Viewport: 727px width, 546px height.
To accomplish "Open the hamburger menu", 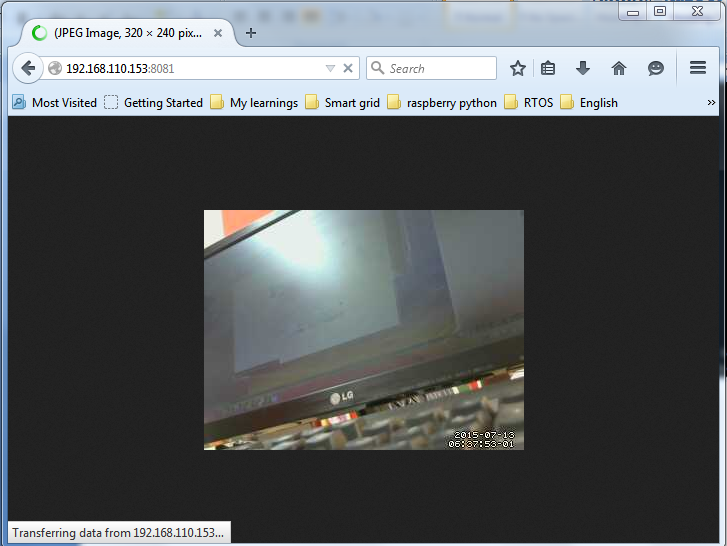I will (698, 68).
